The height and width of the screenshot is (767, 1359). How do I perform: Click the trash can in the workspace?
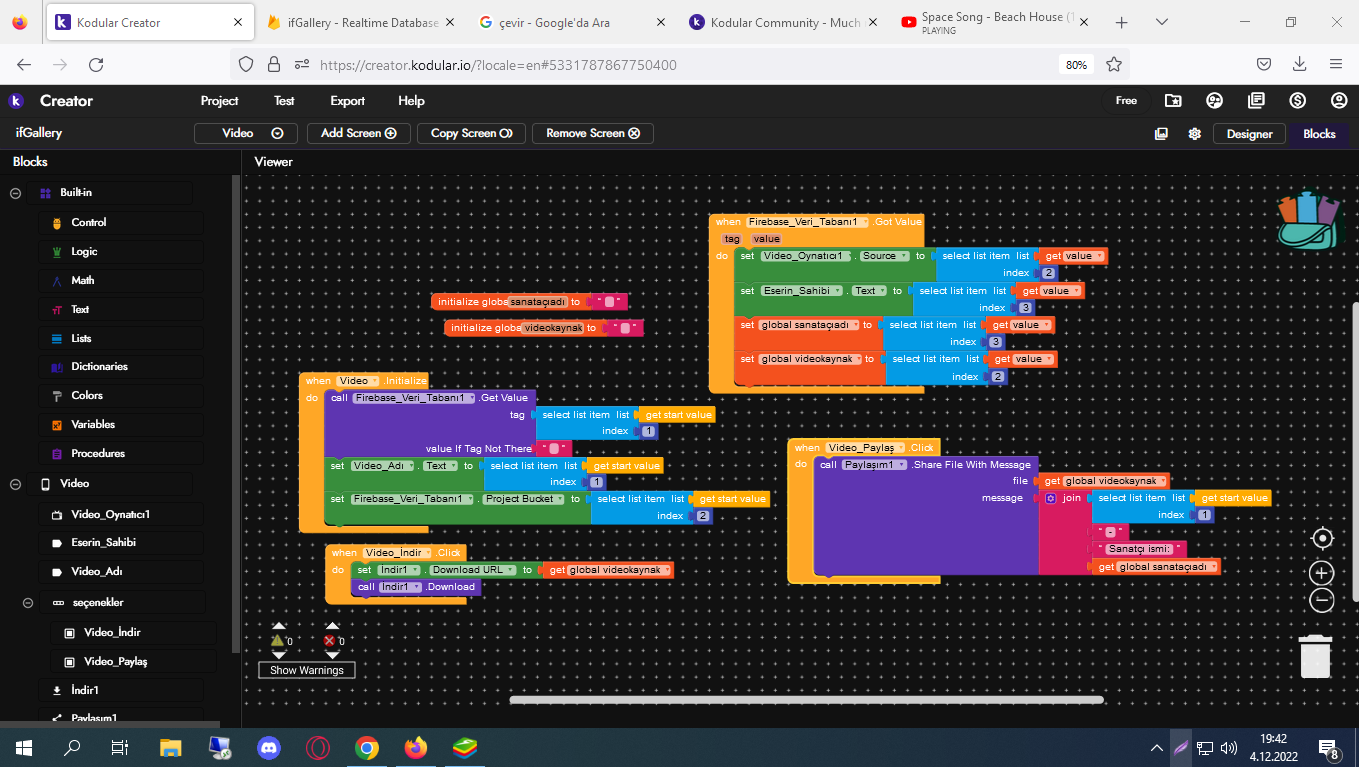pos(1315,656)
